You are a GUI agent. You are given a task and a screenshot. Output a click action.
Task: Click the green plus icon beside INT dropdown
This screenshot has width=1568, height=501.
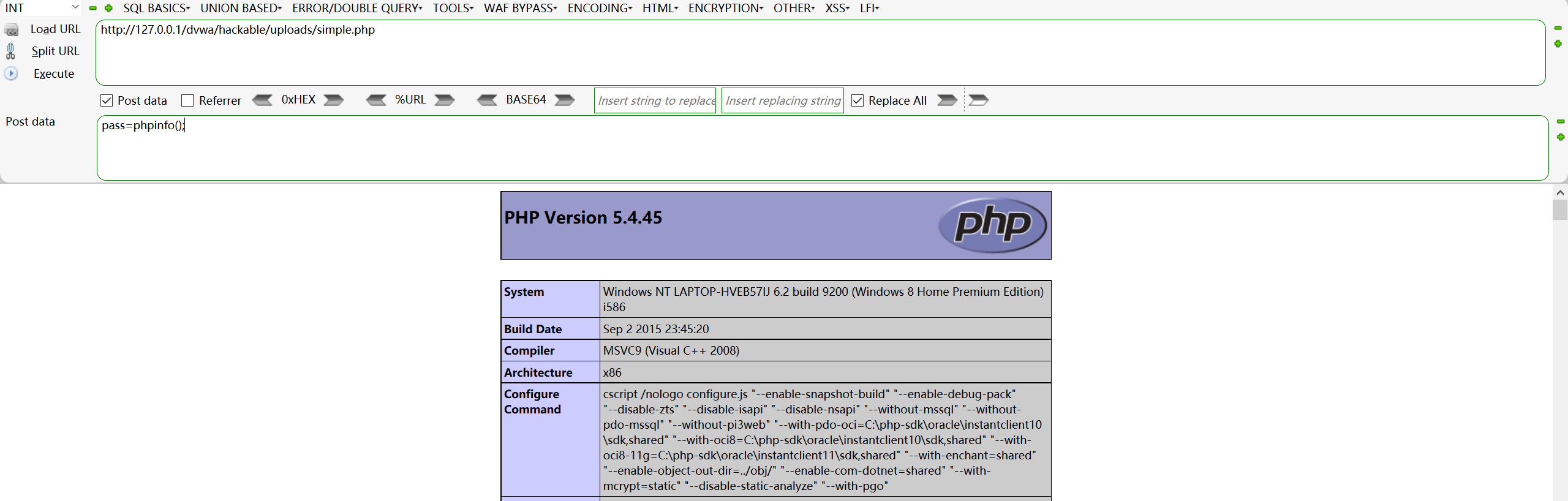coord(108,8)
